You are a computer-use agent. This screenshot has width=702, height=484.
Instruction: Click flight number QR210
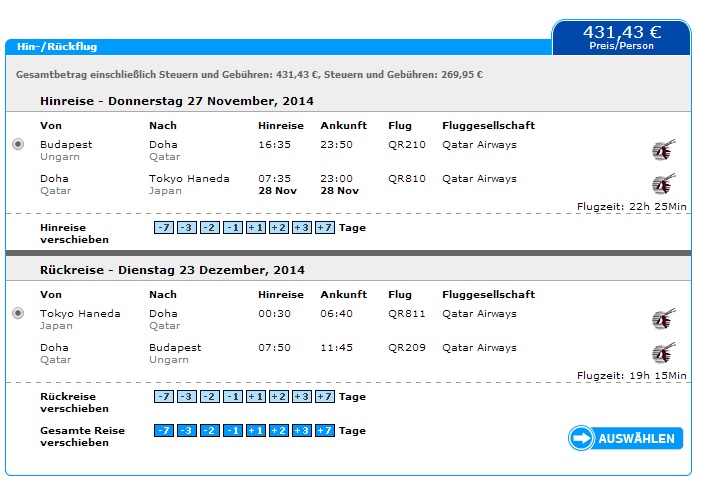(407, 145)
